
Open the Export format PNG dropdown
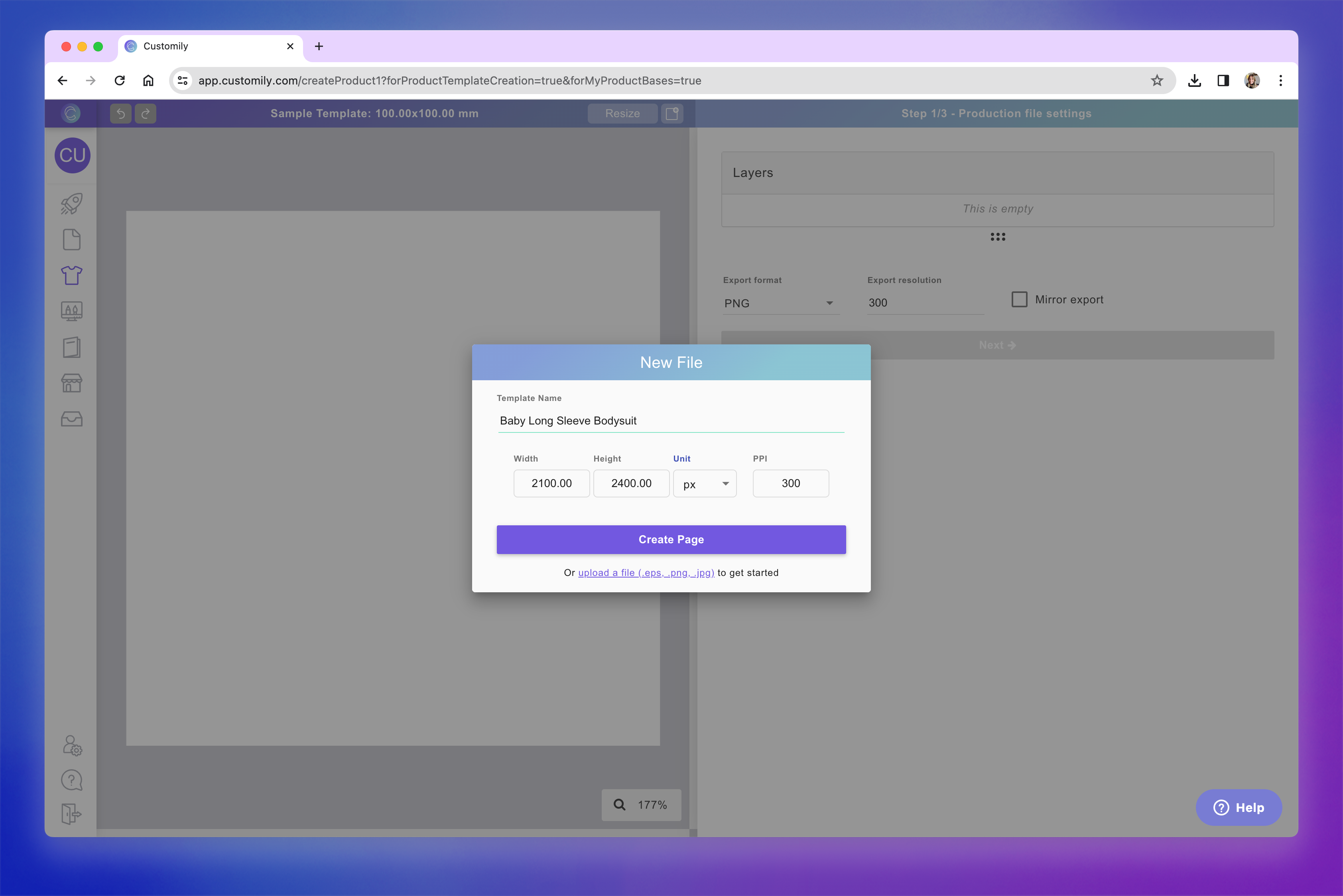click(x=781, y=303)
